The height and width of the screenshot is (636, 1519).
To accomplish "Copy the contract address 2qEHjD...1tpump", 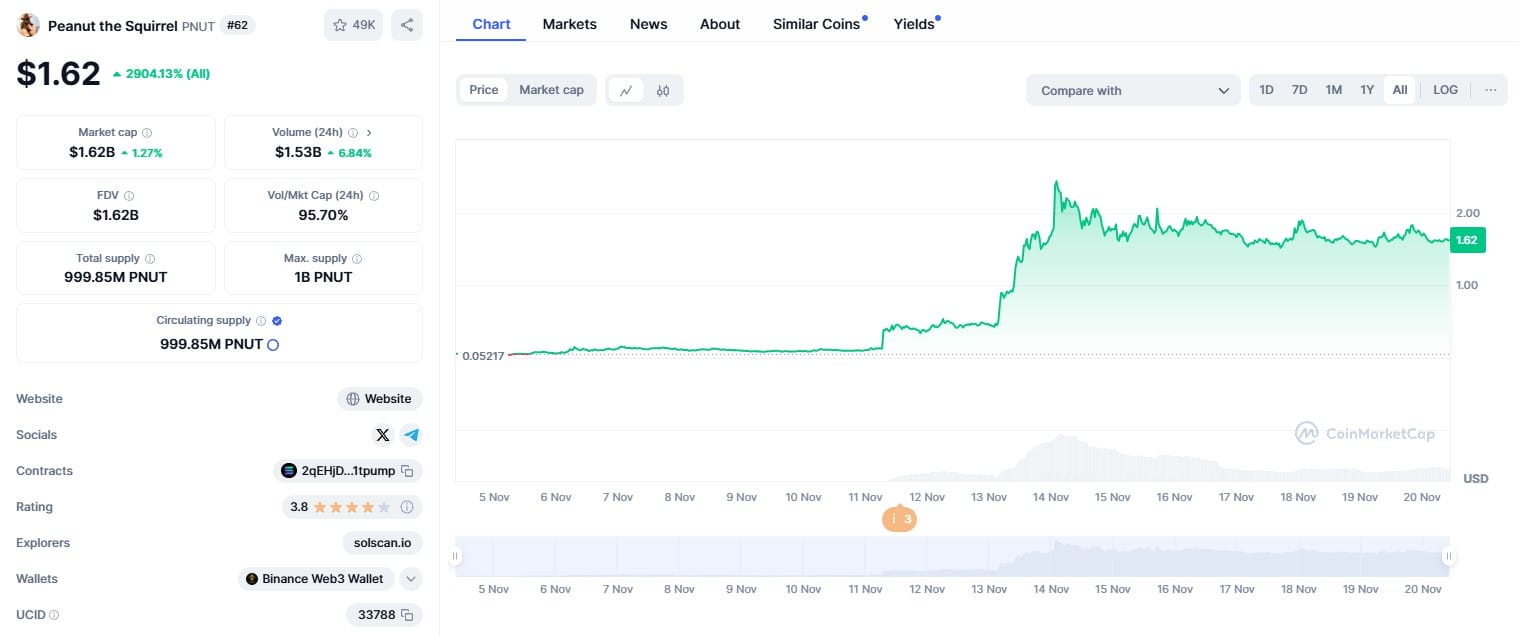I will [x=407, y=471].
